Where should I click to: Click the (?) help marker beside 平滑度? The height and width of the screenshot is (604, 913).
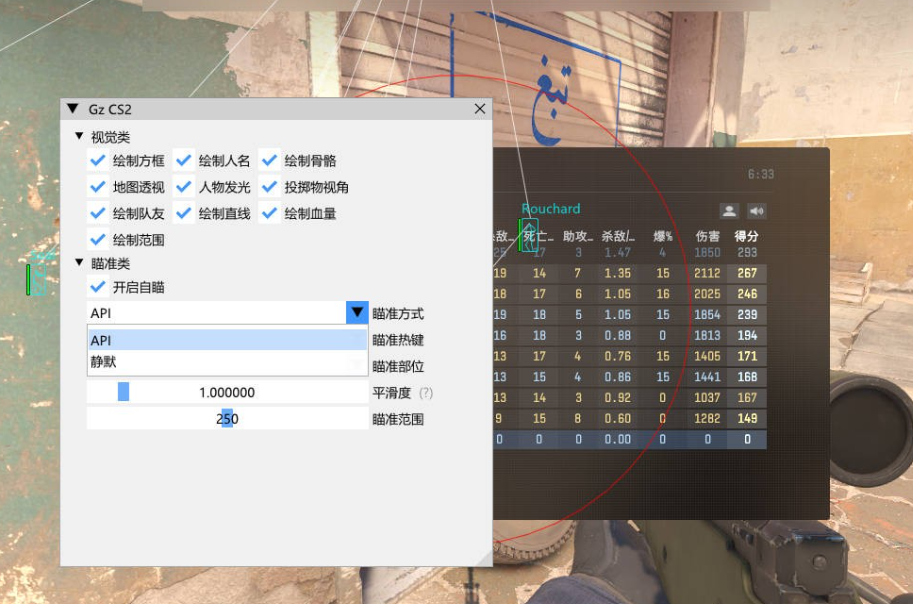(426, 393)
